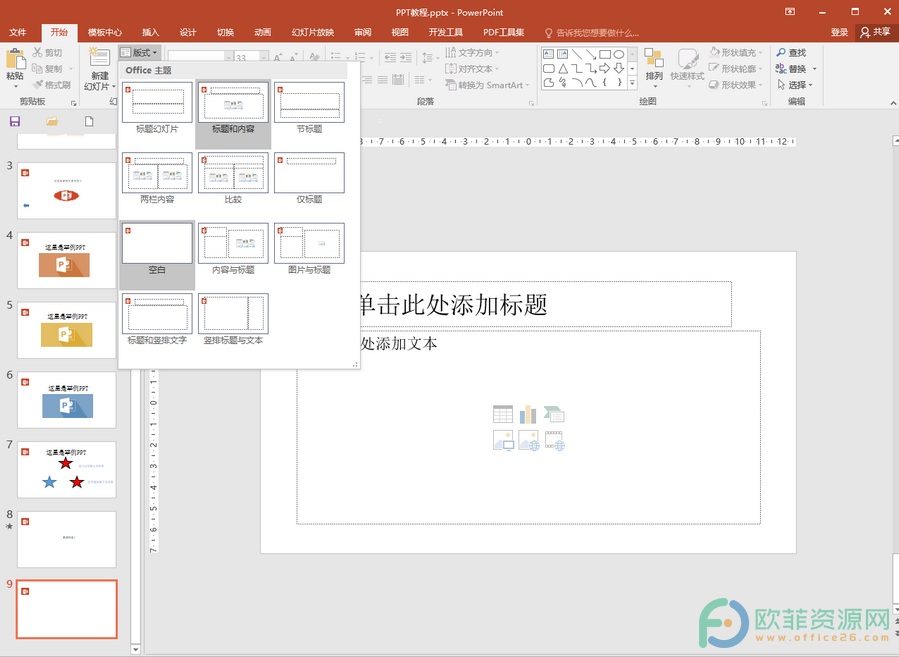This screenshot has height=657, width=899.
Task: Select the oval shape in gallery
Action: [x=619, y=54]
